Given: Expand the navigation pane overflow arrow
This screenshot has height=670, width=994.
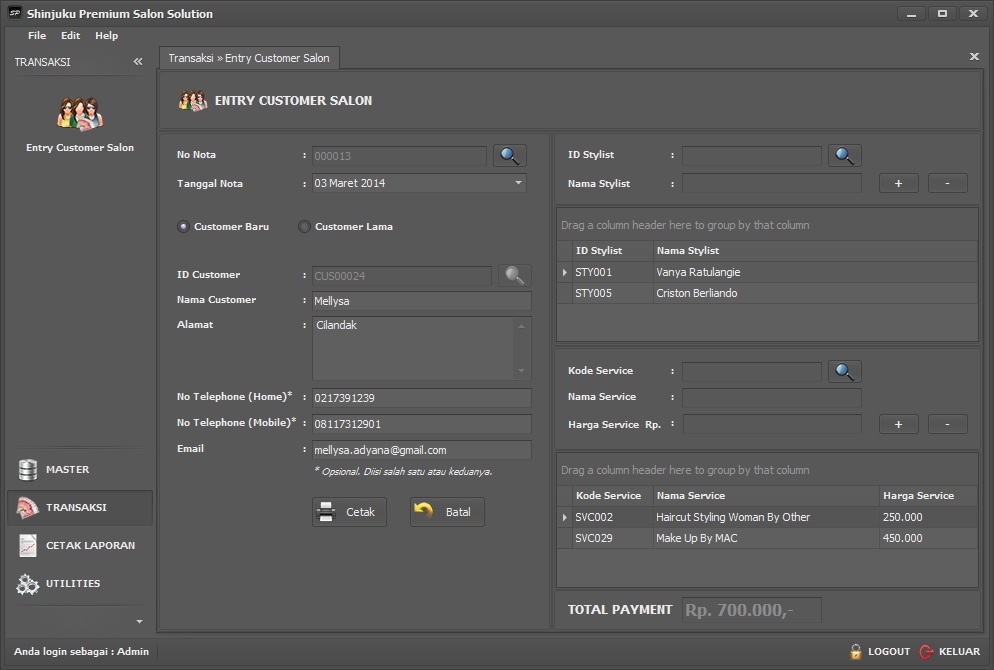Looking at the screenshot, I should pos(139,622).
